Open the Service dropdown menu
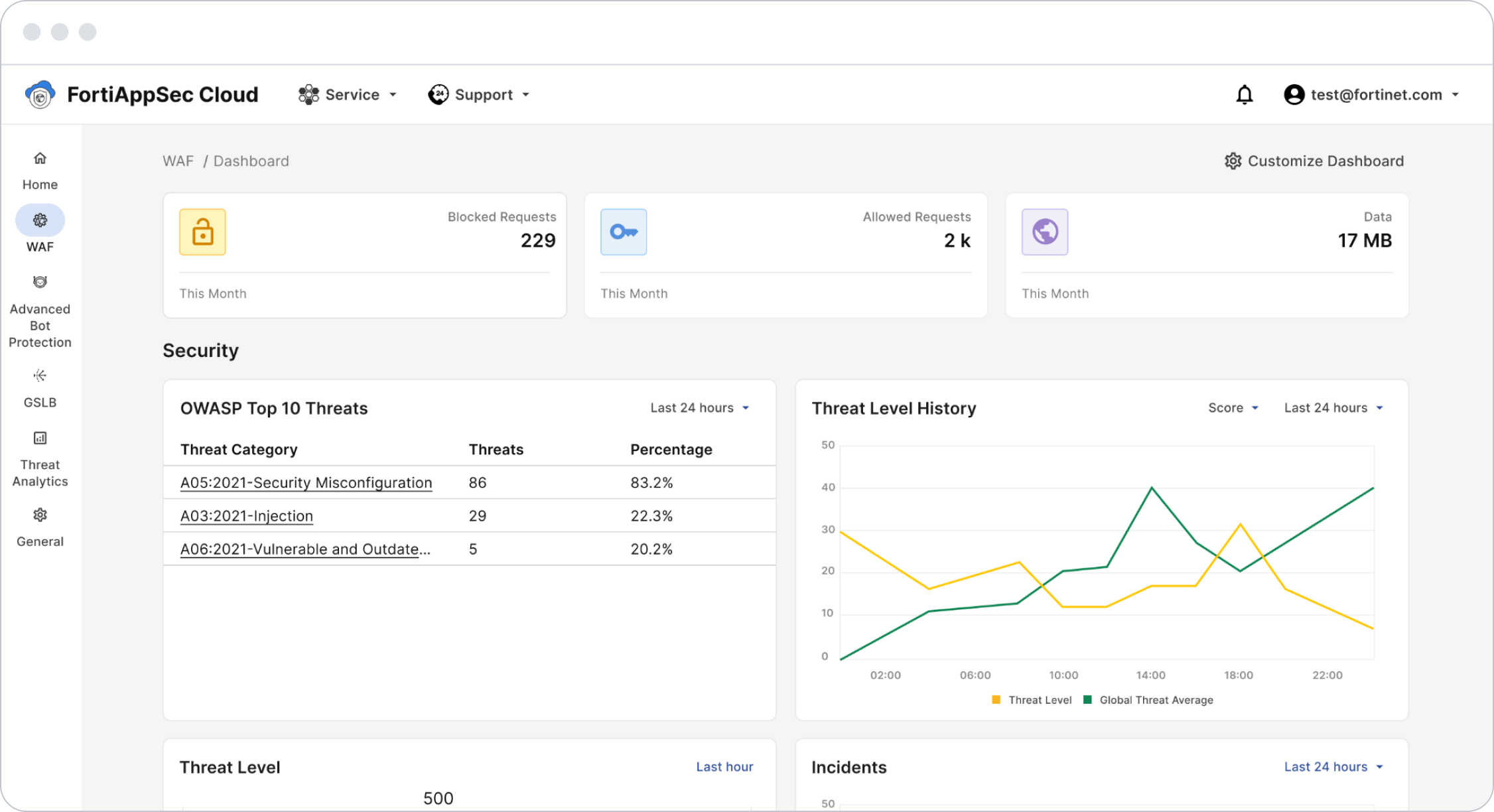The height and width of the screenshot is (812, 1494). (348, 94)
